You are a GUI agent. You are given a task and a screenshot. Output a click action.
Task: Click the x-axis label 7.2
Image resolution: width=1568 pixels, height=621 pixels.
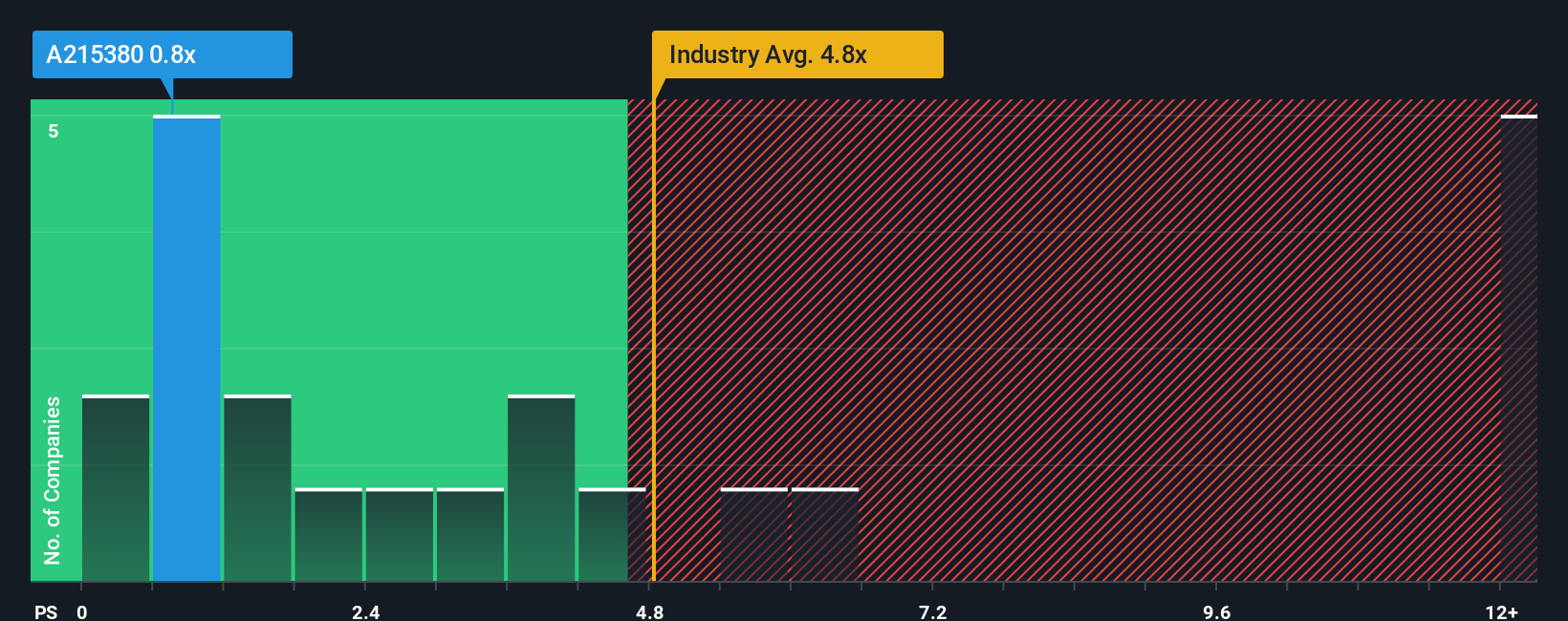click(933, 611)
